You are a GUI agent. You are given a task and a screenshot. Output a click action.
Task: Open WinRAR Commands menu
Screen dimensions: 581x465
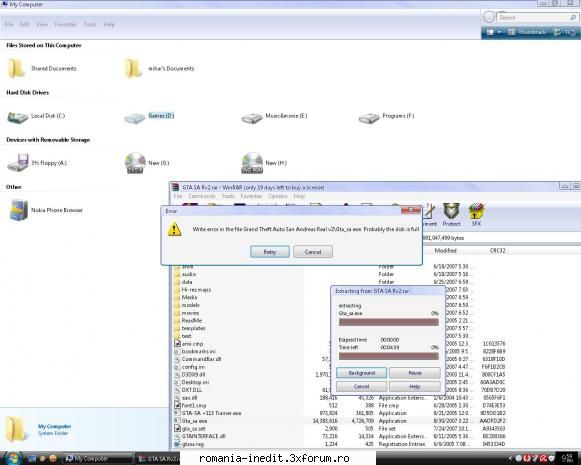point(202,196)
